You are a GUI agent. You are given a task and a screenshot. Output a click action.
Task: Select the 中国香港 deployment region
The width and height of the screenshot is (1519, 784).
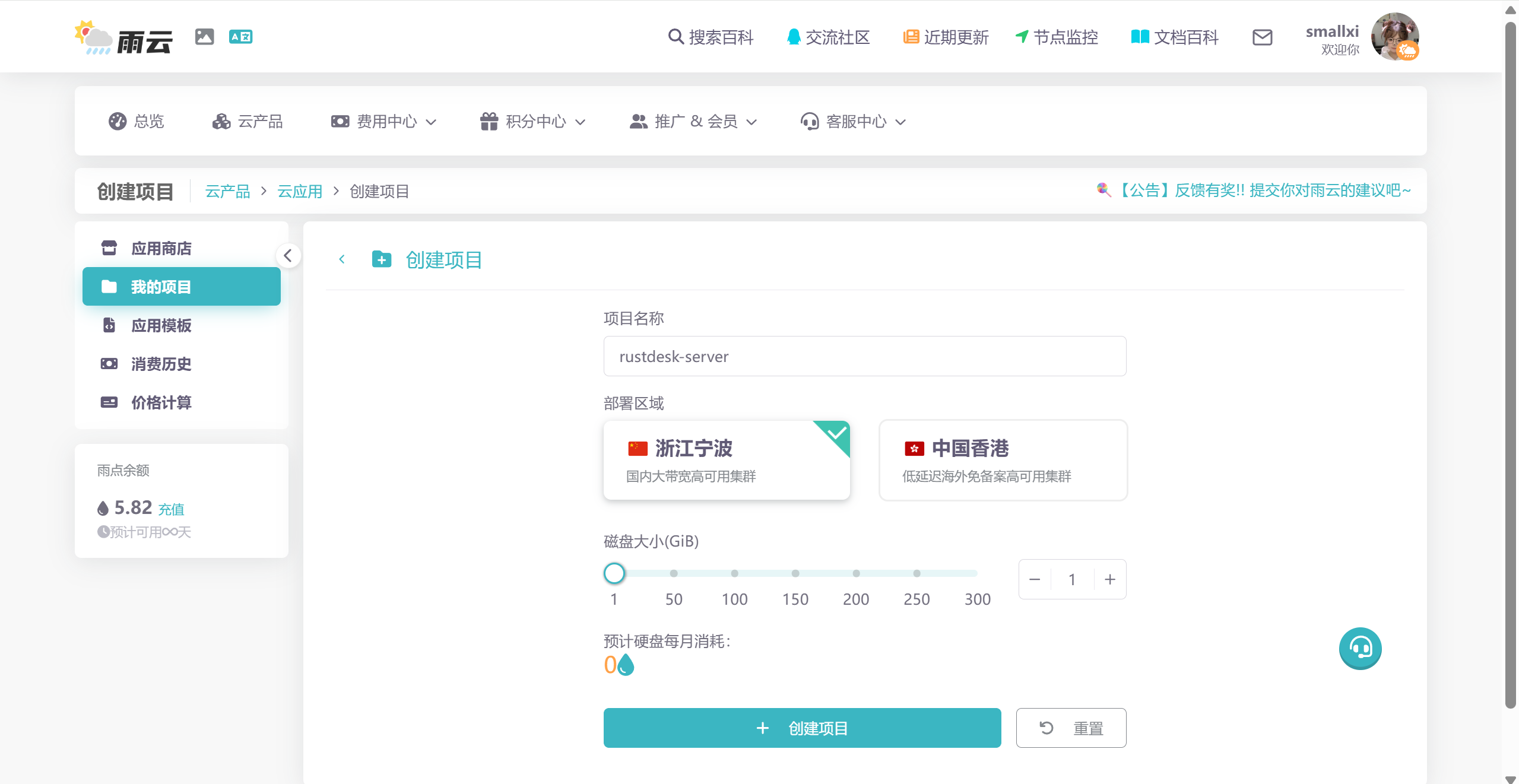click(1003, 460)
